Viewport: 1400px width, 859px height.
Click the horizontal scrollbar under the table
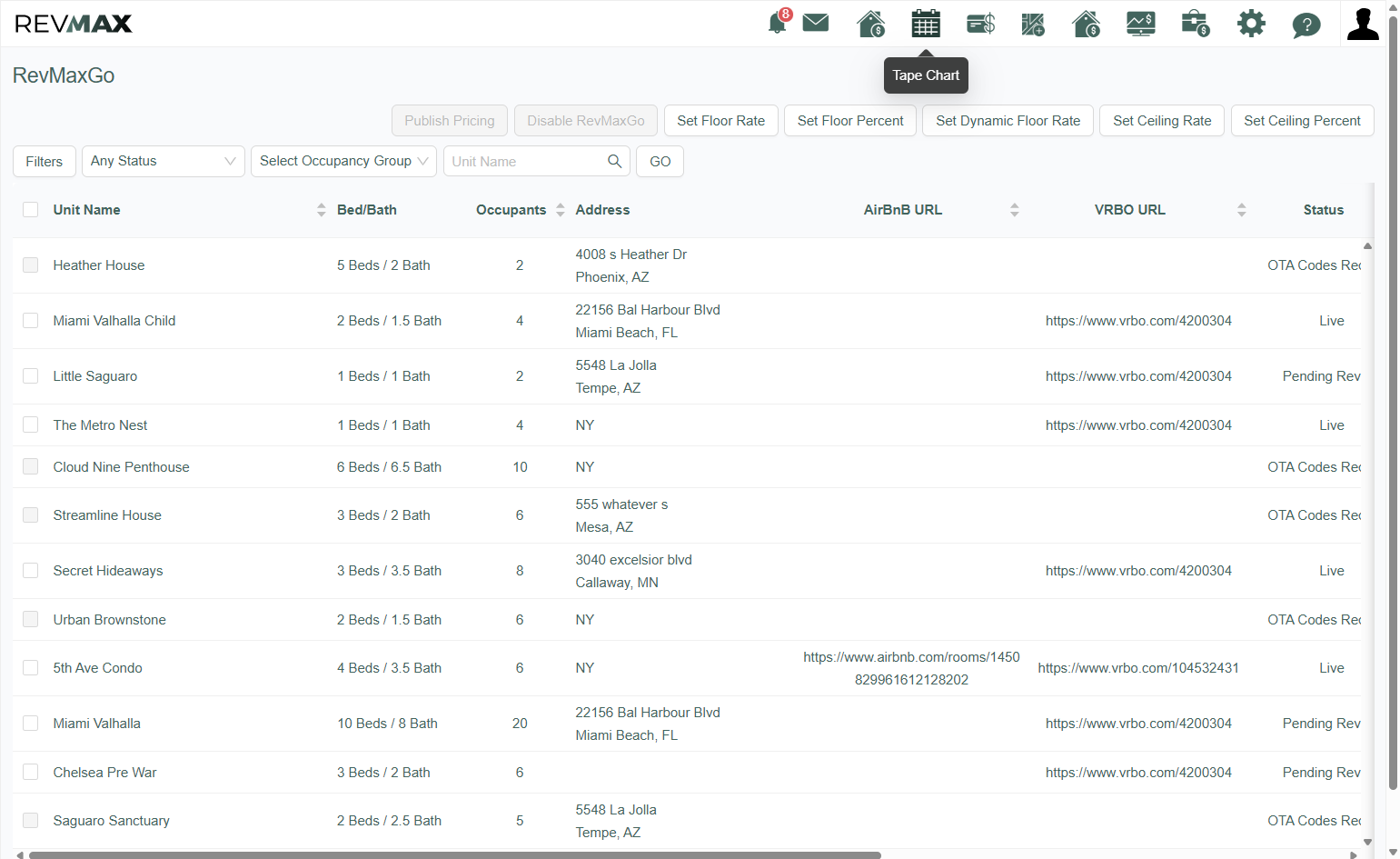[x=454, y=854]
